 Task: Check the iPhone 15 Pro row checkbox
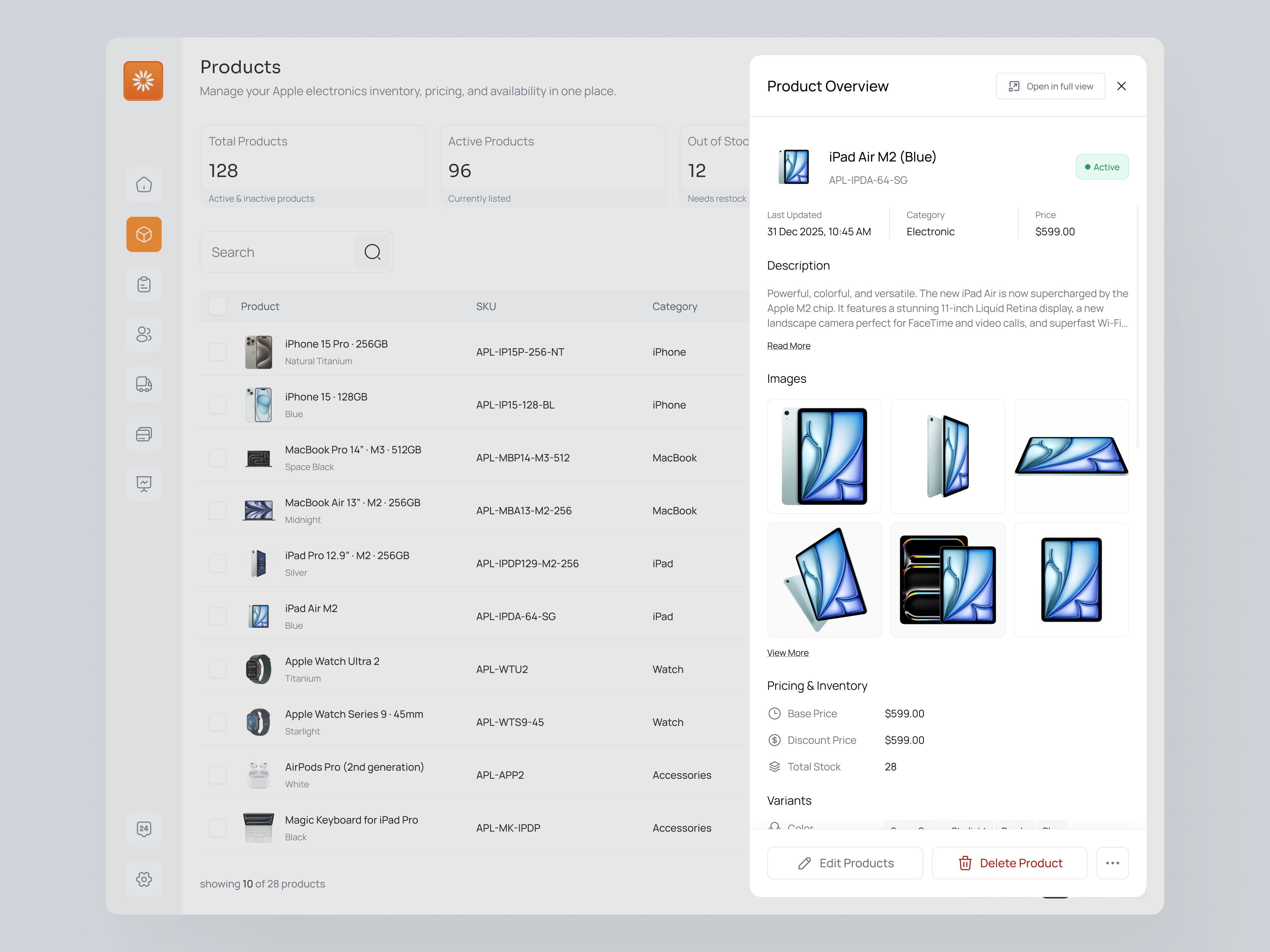click(217, 352)
